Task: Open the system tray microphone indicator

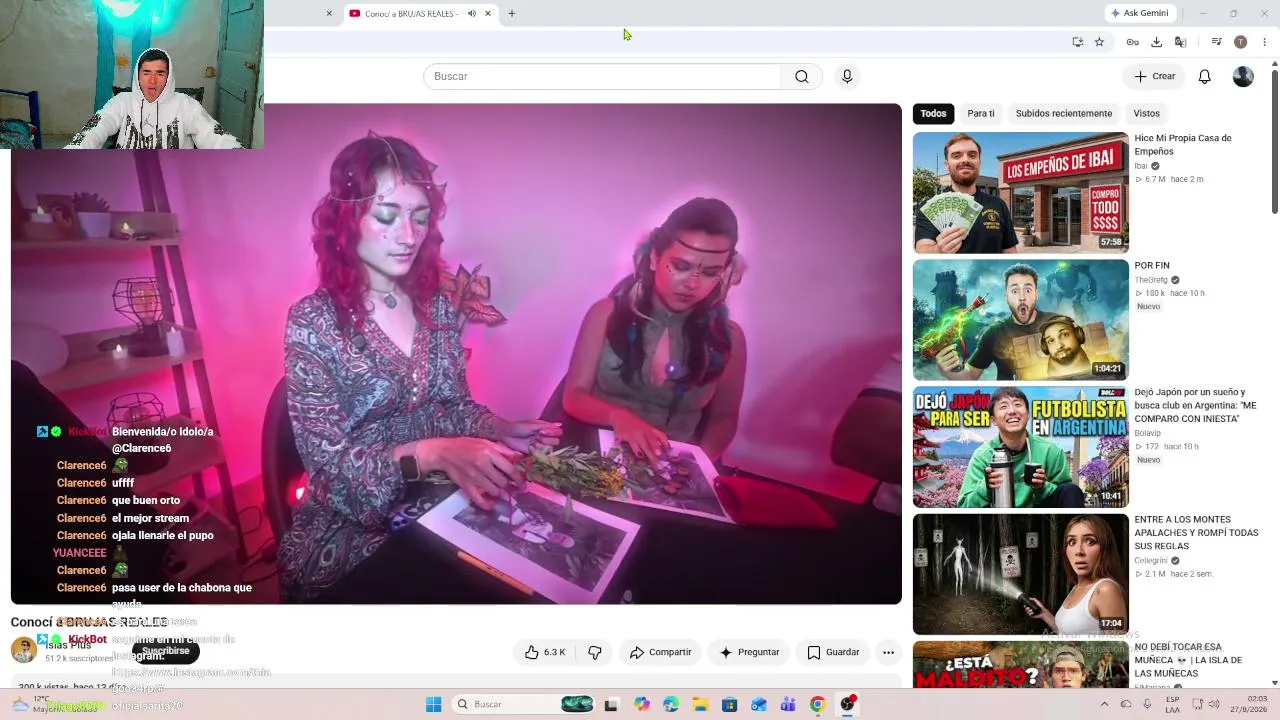Action: pos(1147,704)
